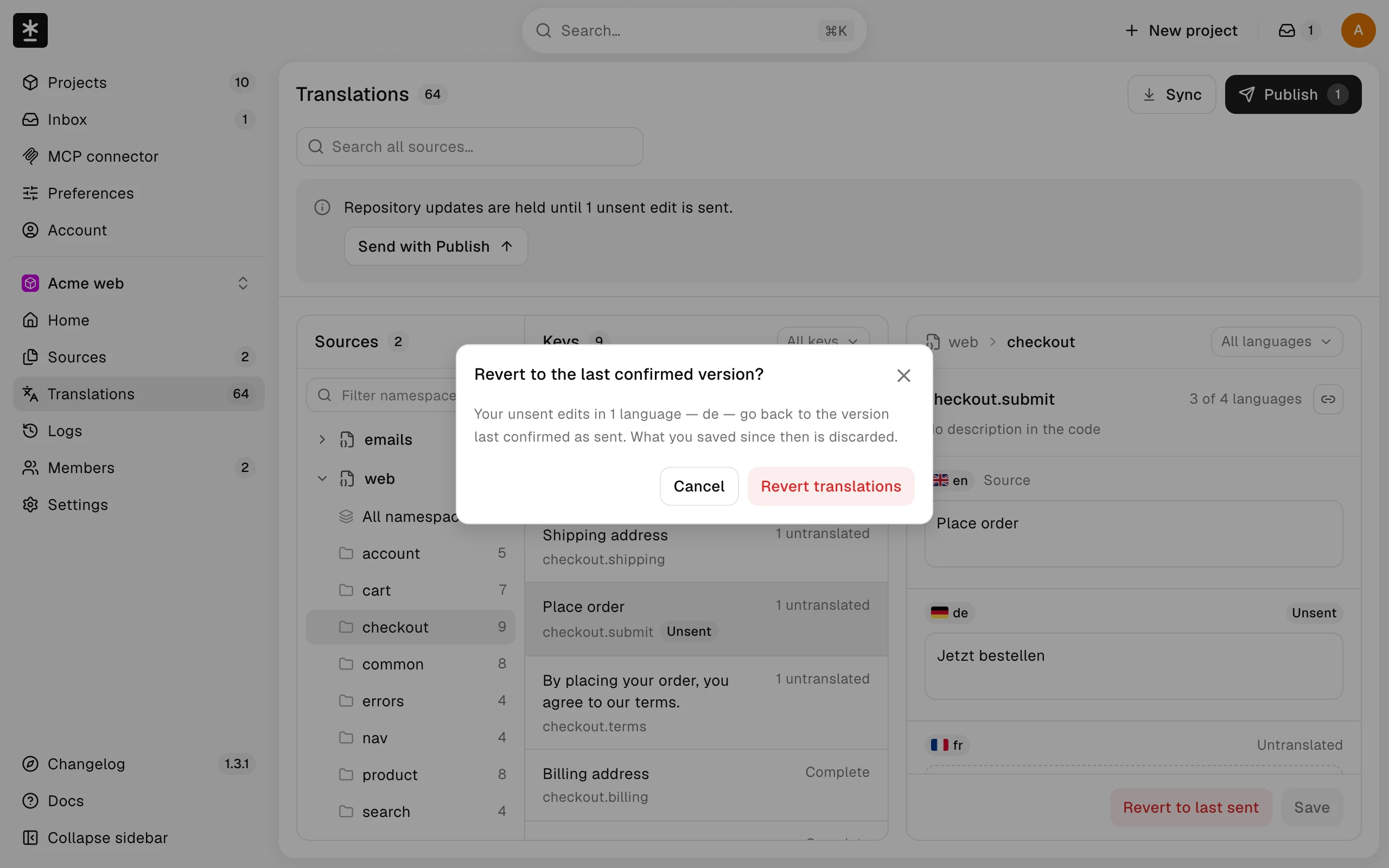Select the Billing address key row
Image resolution: width=1389 pixels, height=868 pixels.
(706, 785)
